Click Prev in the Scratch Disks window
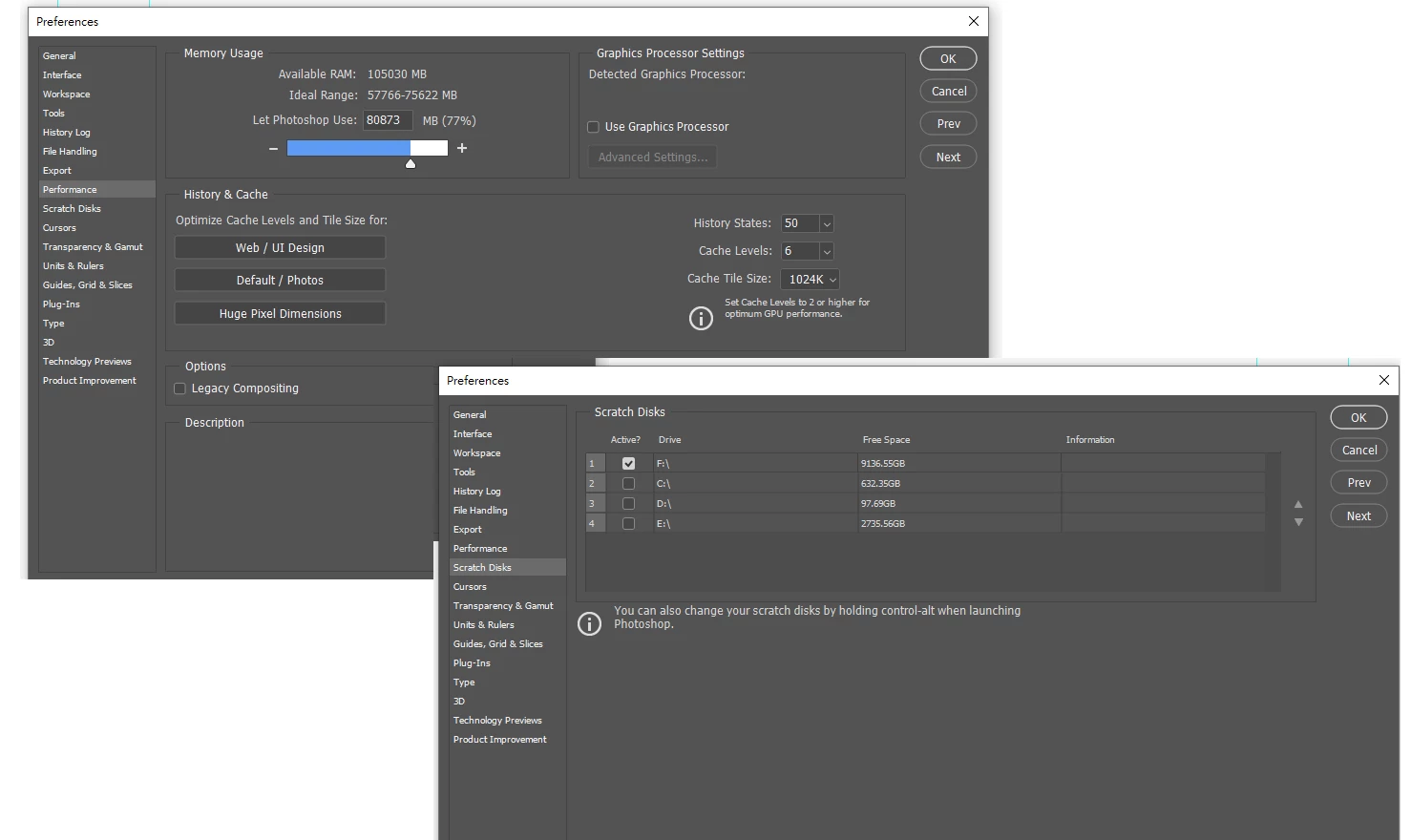 coord(1358,483)
